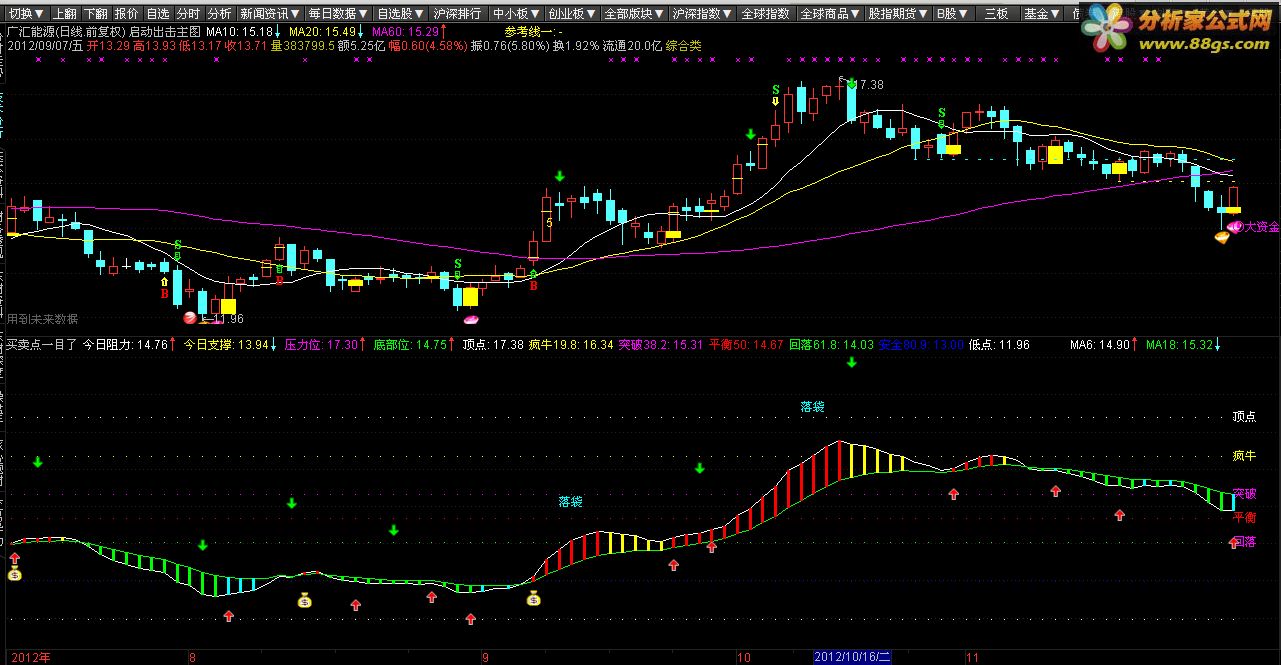This screenshot has width=1281, height=665.
Task: Click the green S marker above August's first B
Action: click(x=178, y=244)
